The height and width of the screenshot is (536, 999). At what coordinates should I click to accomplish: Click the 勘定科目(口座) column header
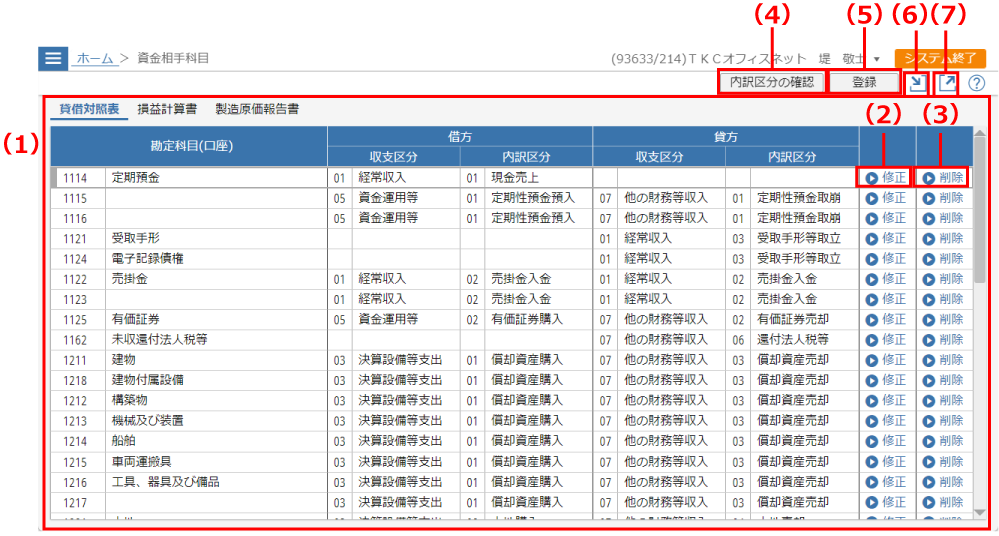tap(189, 147)
